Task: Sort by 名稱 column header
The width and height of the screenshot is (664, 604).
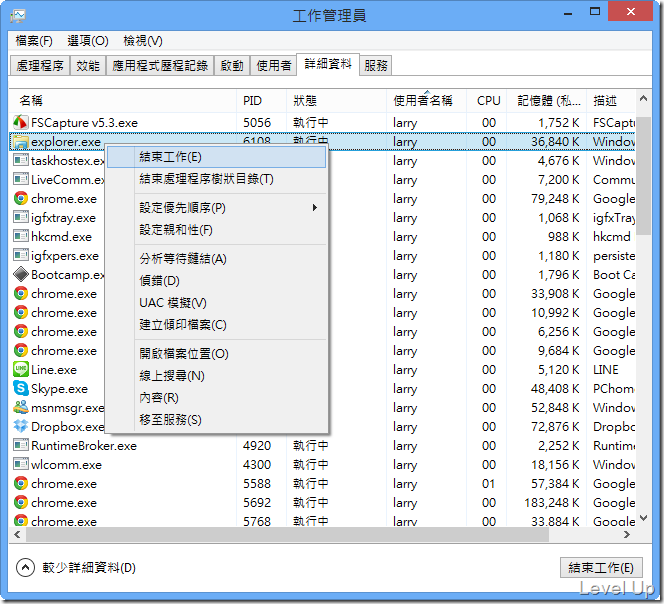Action: tap(122, 101)
